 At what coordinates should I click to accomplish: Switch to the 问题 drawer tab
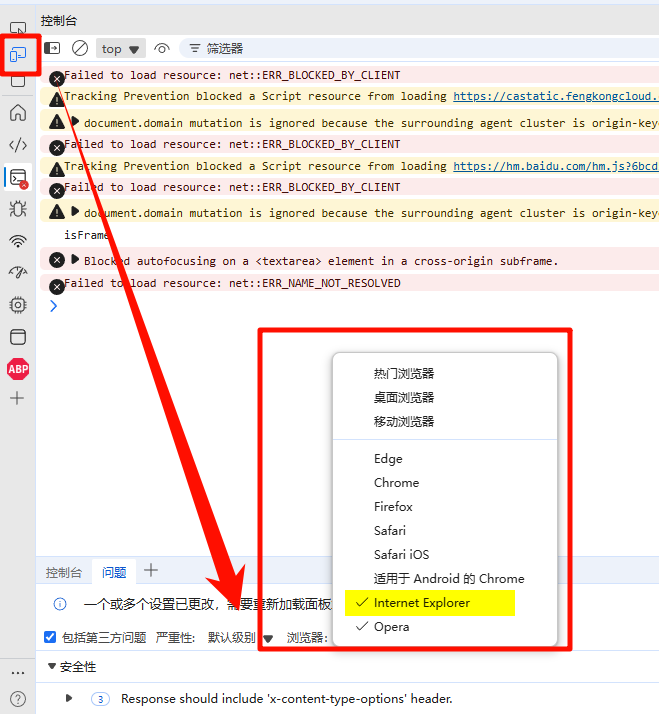(x=114, y=572)
